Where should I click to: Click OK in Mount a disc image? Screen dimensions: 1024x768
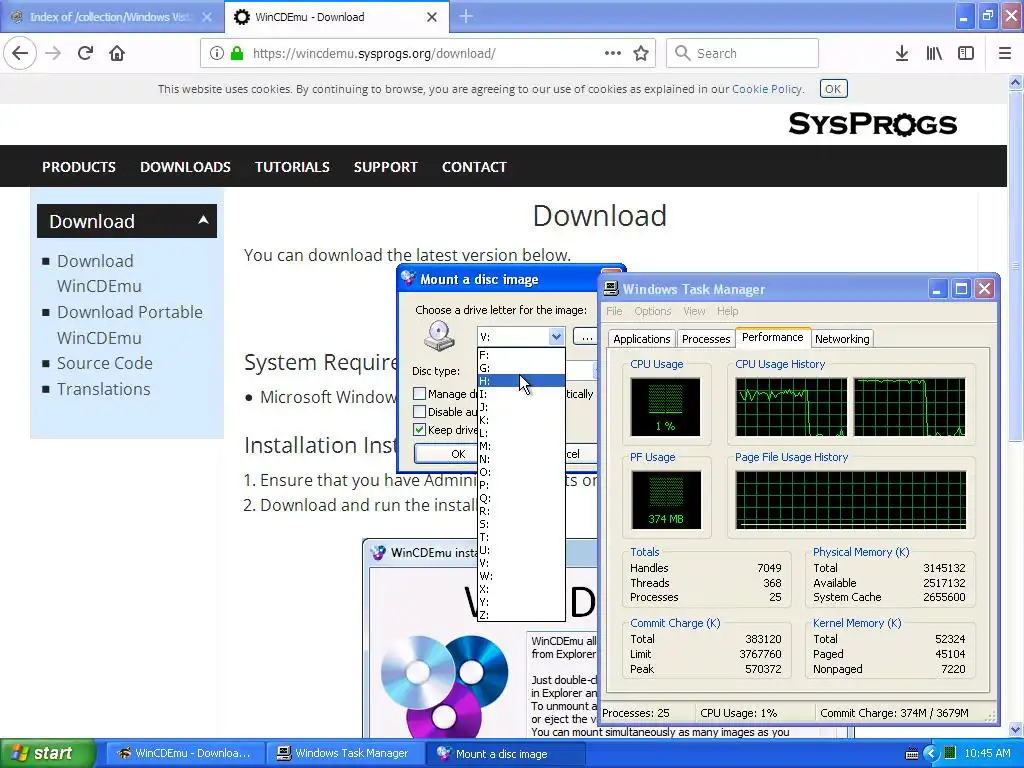[446, 454]
